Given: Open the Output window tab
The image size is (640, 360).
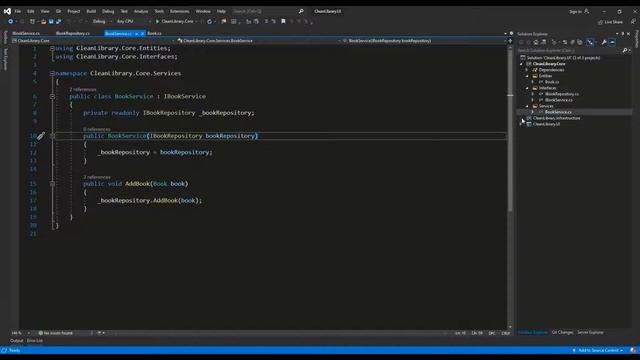Looking at the screenshot, I should point(17,341).
